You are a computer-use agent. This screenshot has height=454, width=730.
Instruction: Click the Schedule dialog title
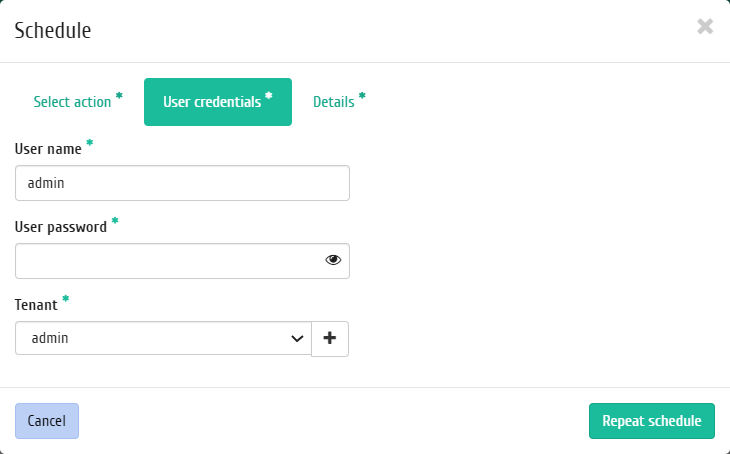tap(53, 30)
